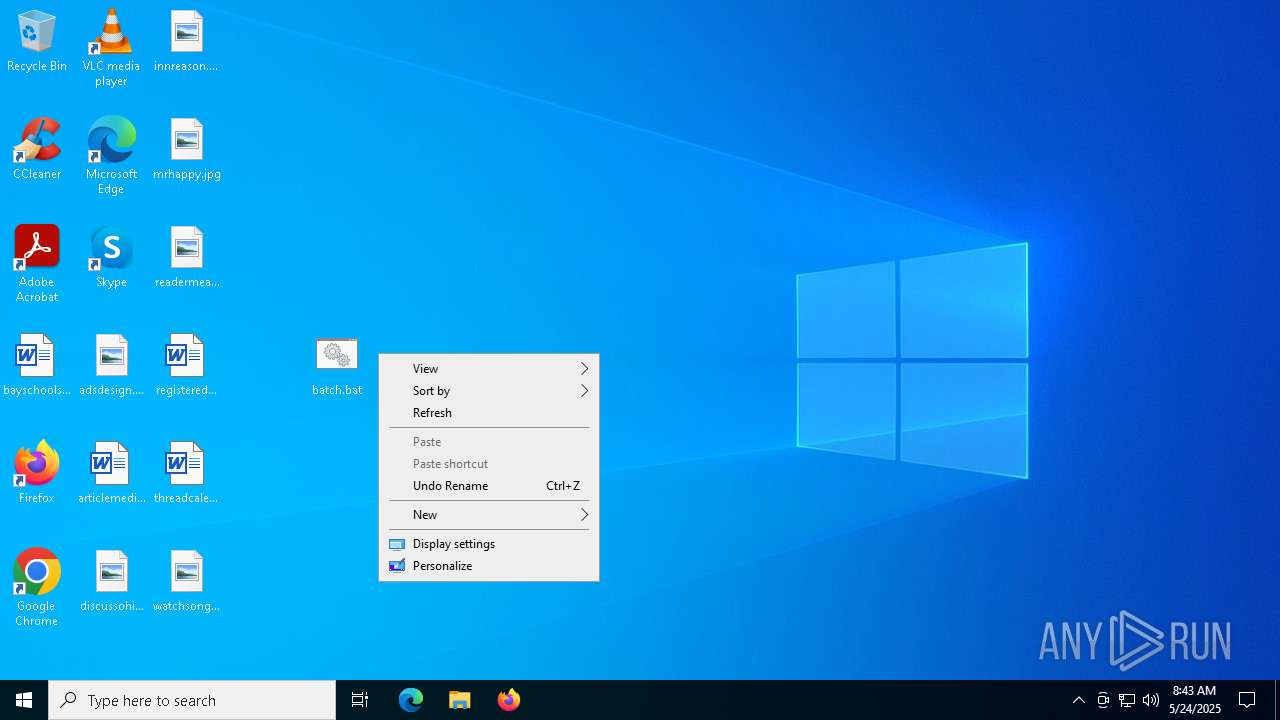Screen dimensions: 1280x720
Task: Open the taskbar clock and date
Action: [x=1194, y=700]
